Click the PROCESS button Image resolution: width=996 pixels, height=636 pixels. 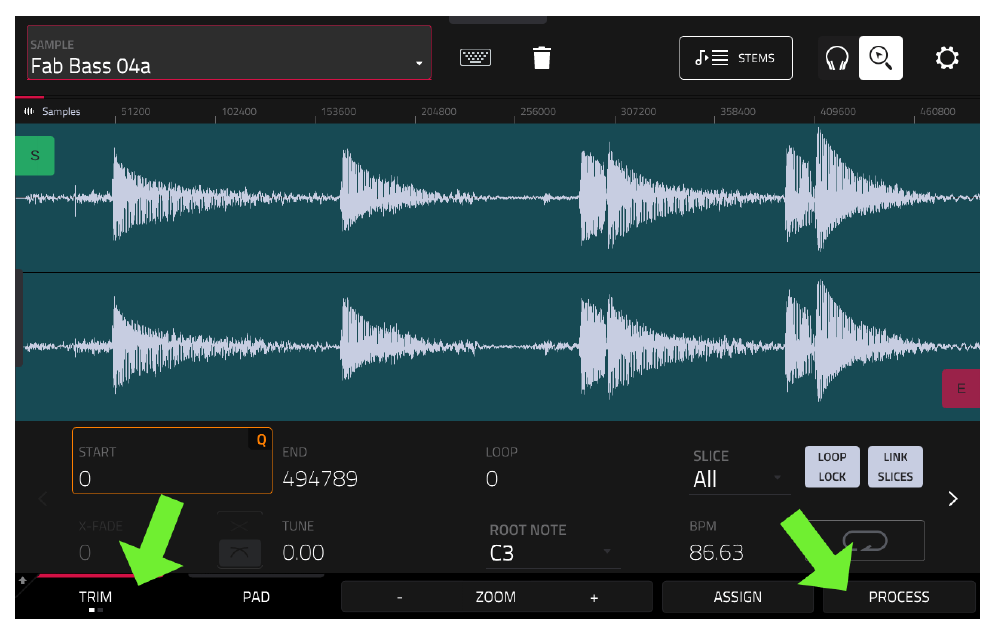pos(899,597)
